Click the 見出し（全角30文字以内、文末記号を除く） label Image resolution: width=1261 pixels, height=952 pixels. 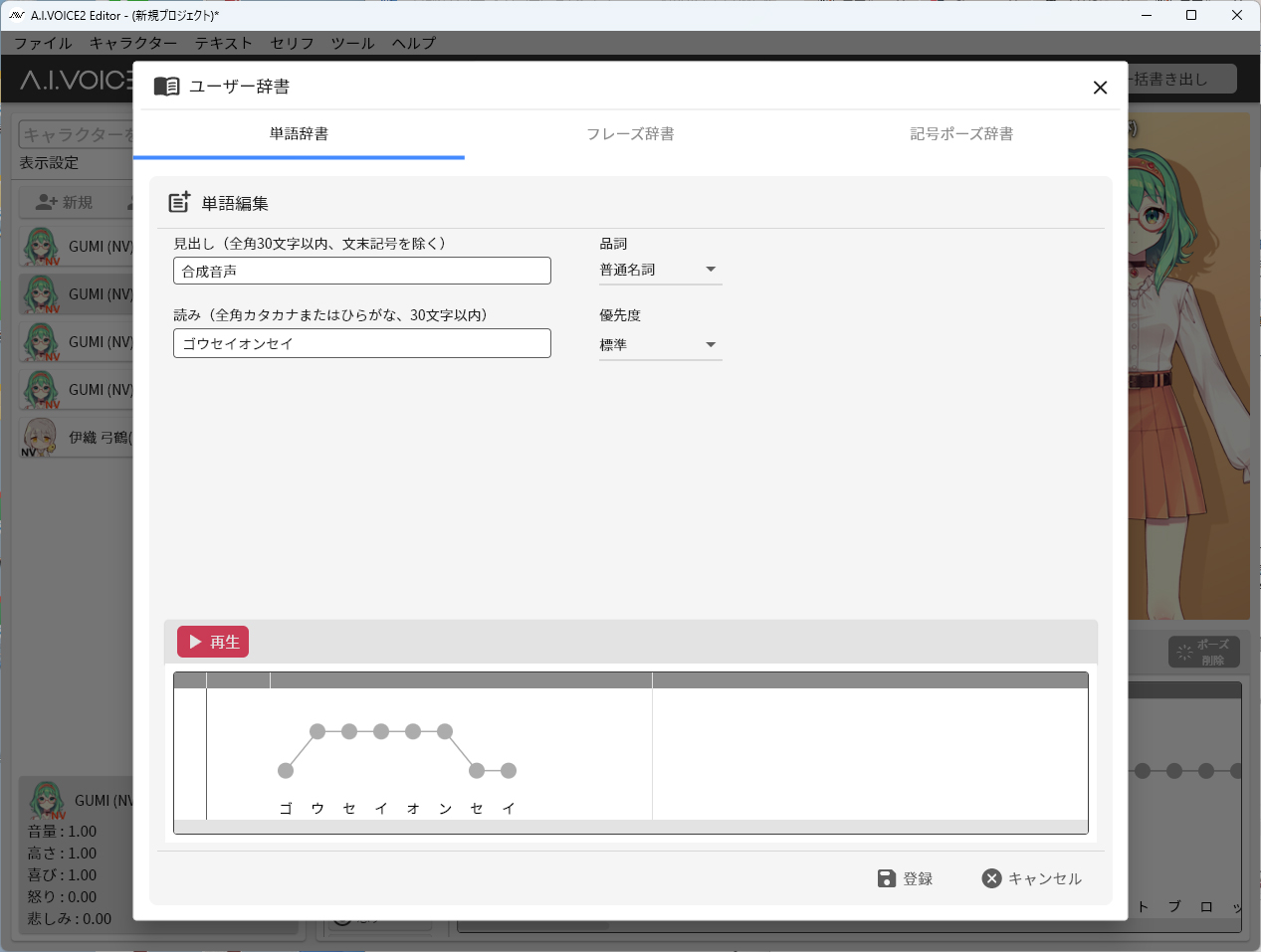coord(311,244)
